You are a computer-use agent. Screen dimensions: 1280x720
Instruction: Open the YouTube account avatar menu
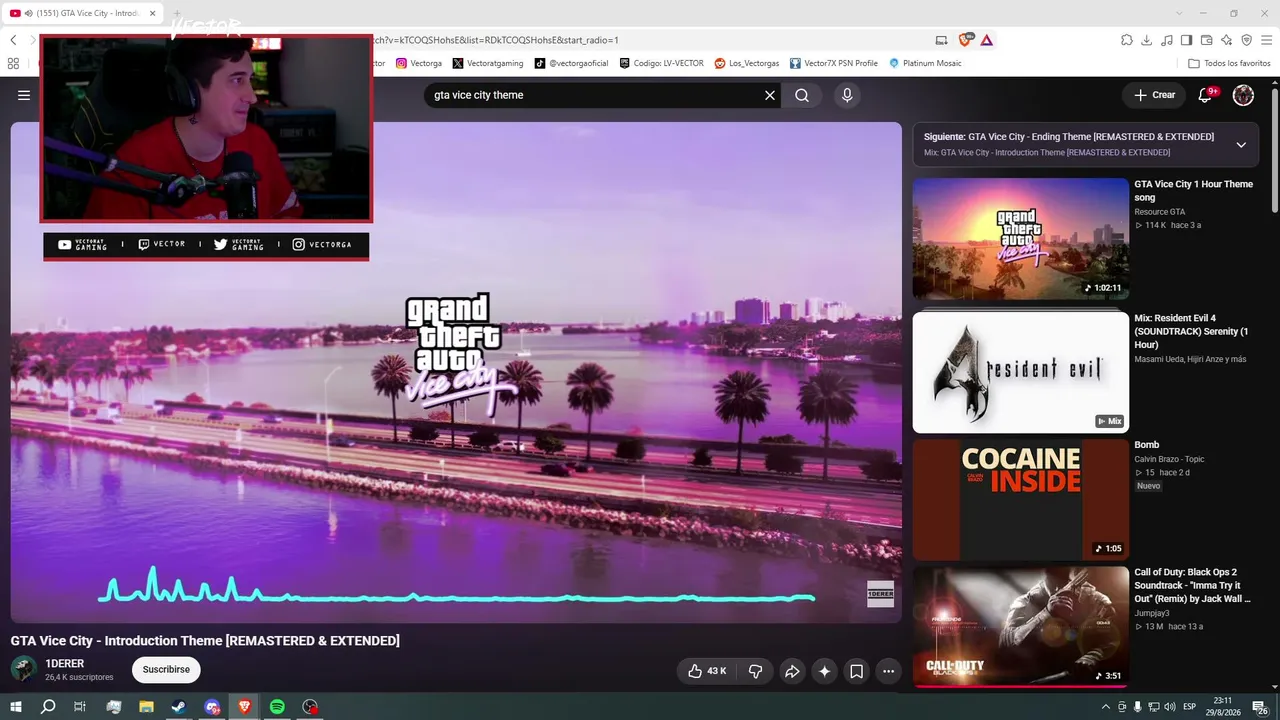pyautogui.click(x=1243, y=95)
